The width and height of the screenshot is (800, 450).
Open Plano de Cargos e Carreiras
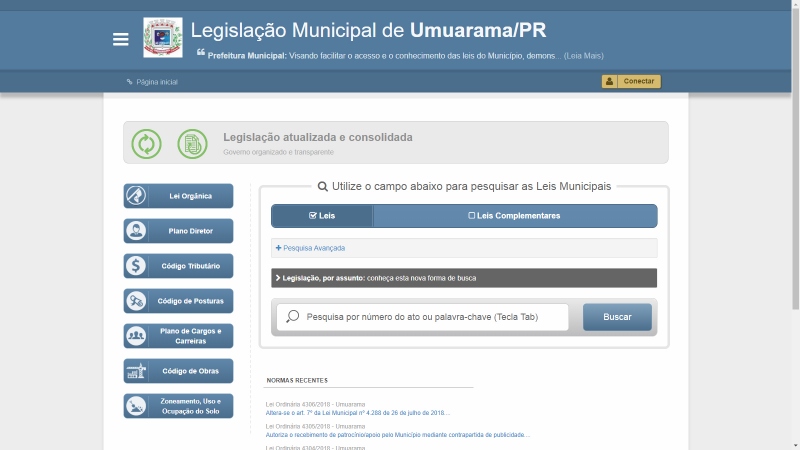[x=178, y=336]
